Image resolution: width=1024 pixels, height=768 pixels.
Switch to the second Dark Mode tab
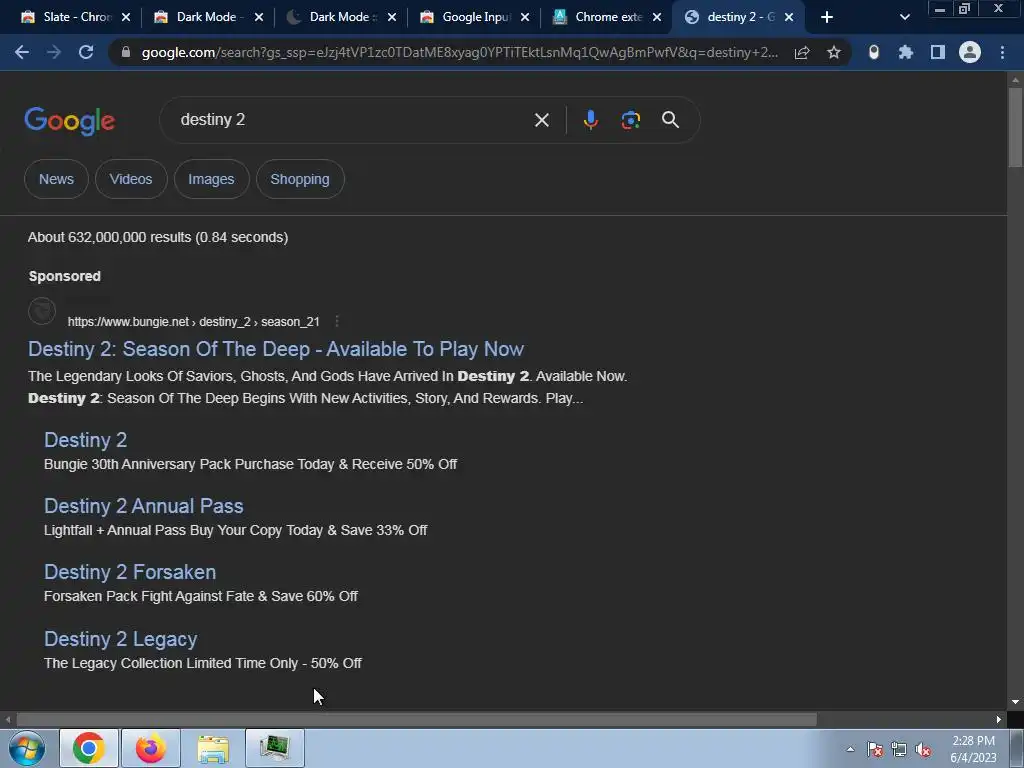[201, 17]
